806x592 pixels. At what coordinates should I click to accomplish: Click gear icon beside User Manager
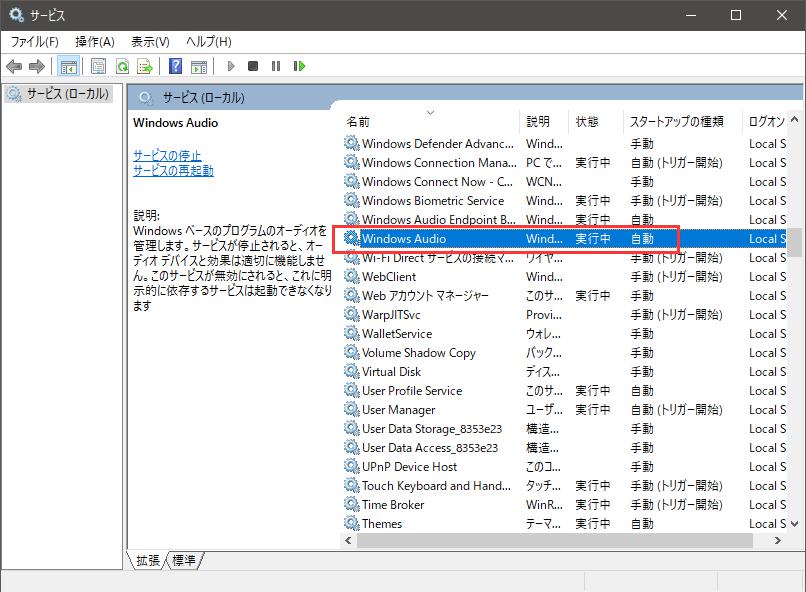(x=352, y=410)
